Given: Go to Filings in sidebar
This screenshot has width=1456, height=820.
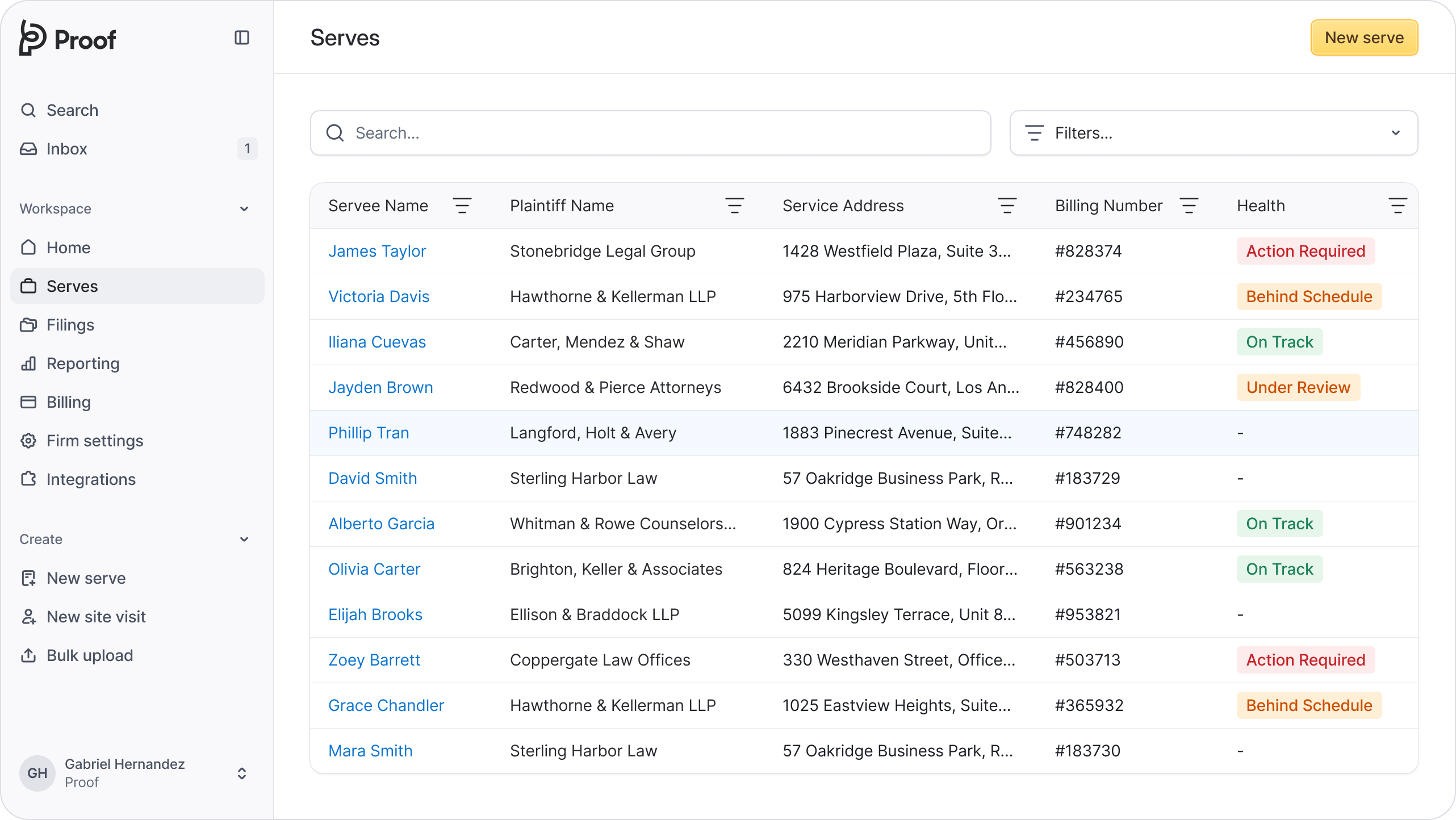Looking at the screenshot, I should pyautogui.click(x=70, y=325).
